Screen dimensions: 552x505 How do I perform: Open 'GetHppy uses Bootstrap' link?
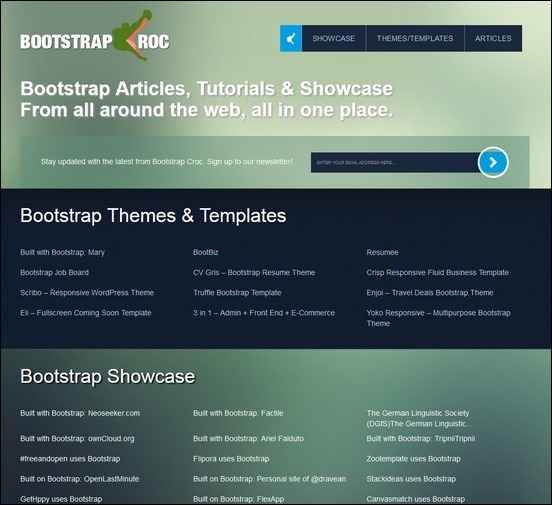(61, 499)
